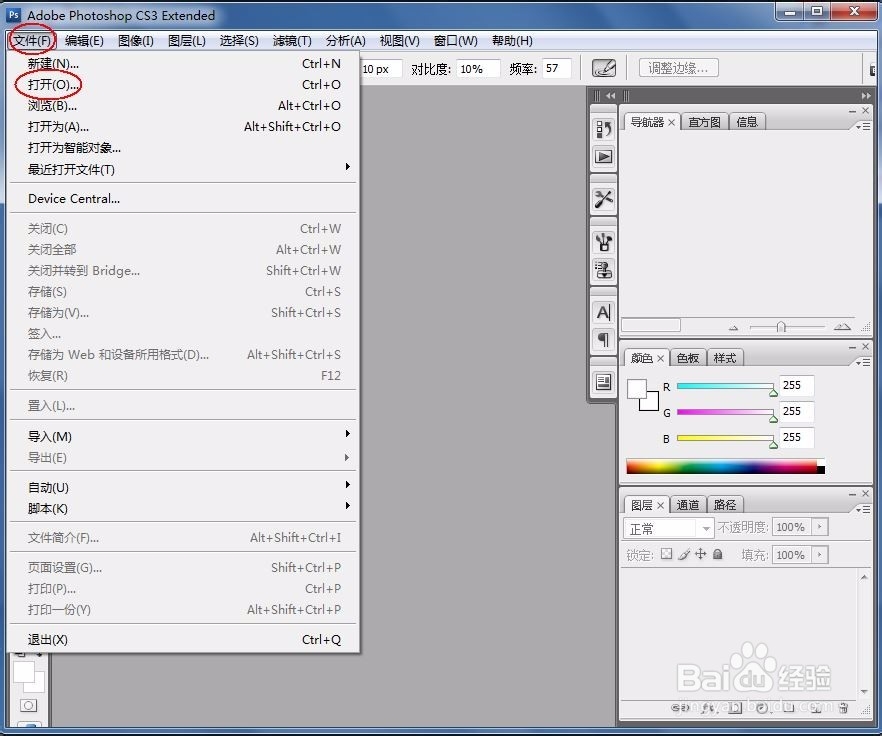Select Device Central... menu entry
The width and height of the screenshot is (882, 736).
point(183,198)
